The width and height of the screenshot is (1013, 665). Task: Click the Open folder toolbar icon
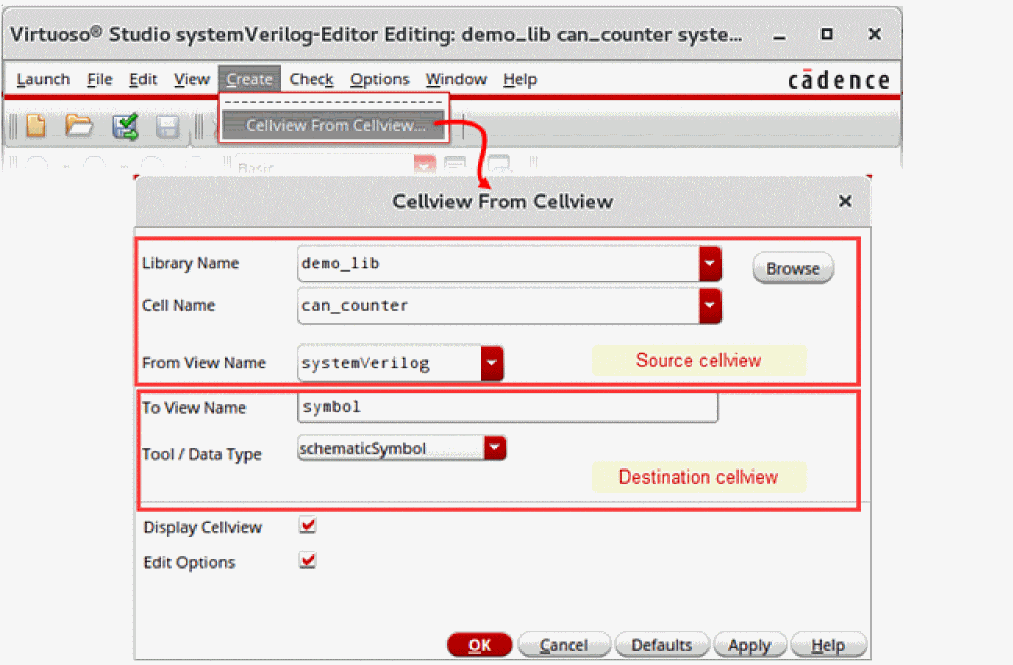79,125
